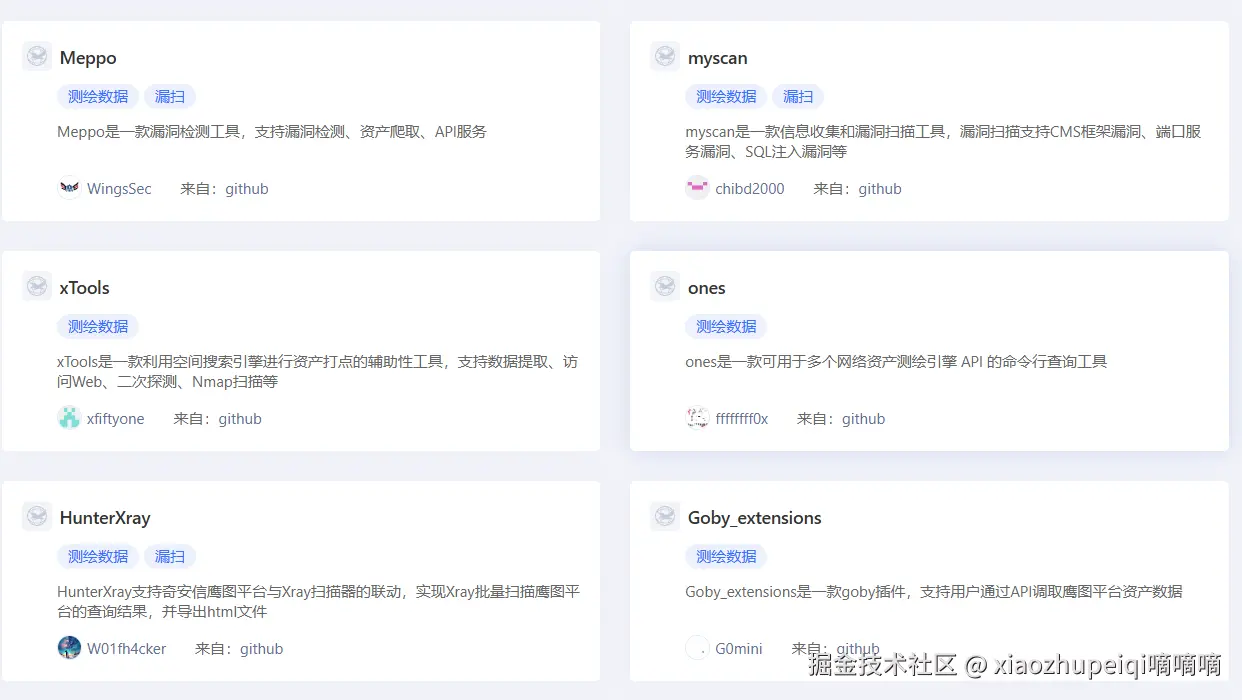Click Goby_extensions description about goby插件
The height and width of the screenshot is (700, 1242).
coord(934,591)
